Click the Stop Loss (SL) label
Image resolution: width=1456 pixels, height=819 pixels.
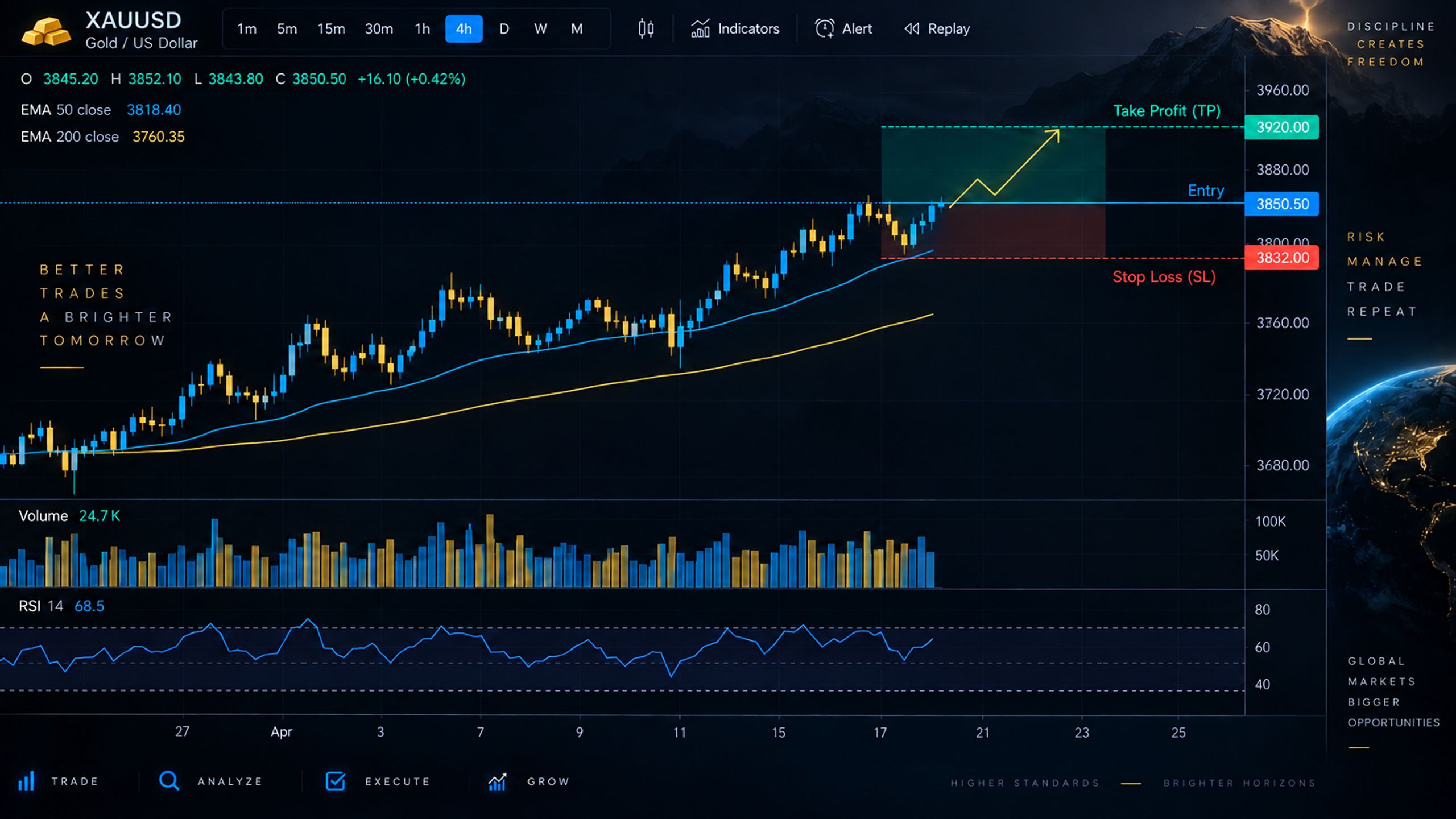pos(1164,277)
